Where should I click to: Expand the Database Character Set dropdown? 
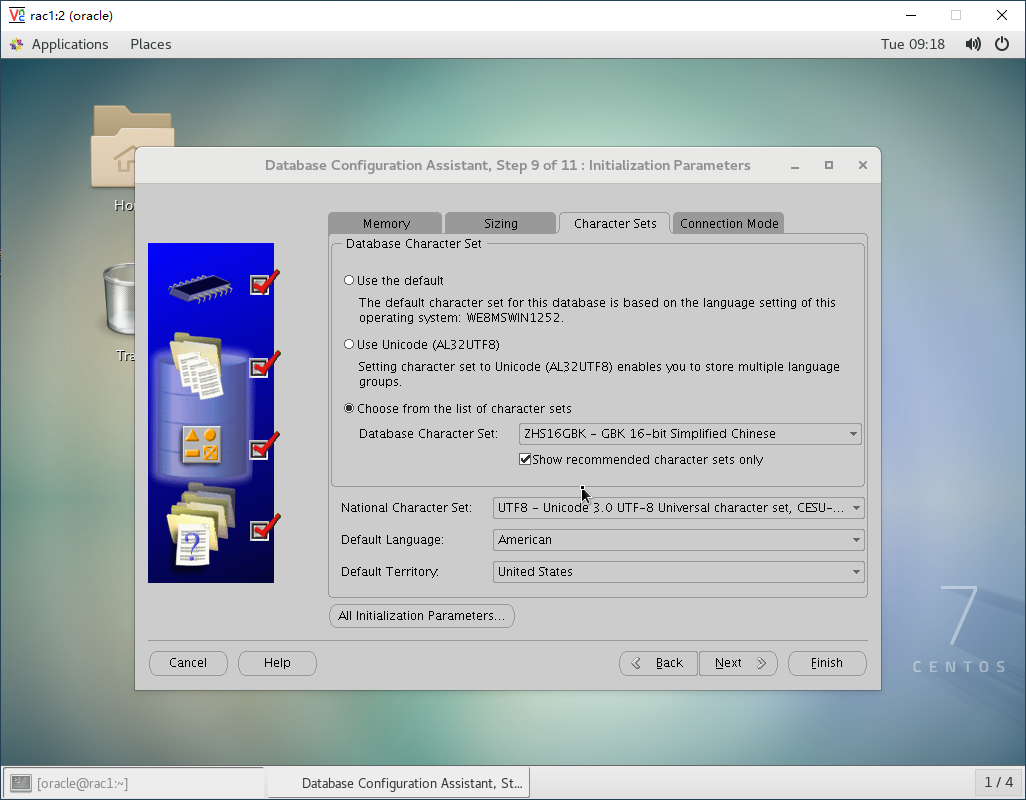690,434
